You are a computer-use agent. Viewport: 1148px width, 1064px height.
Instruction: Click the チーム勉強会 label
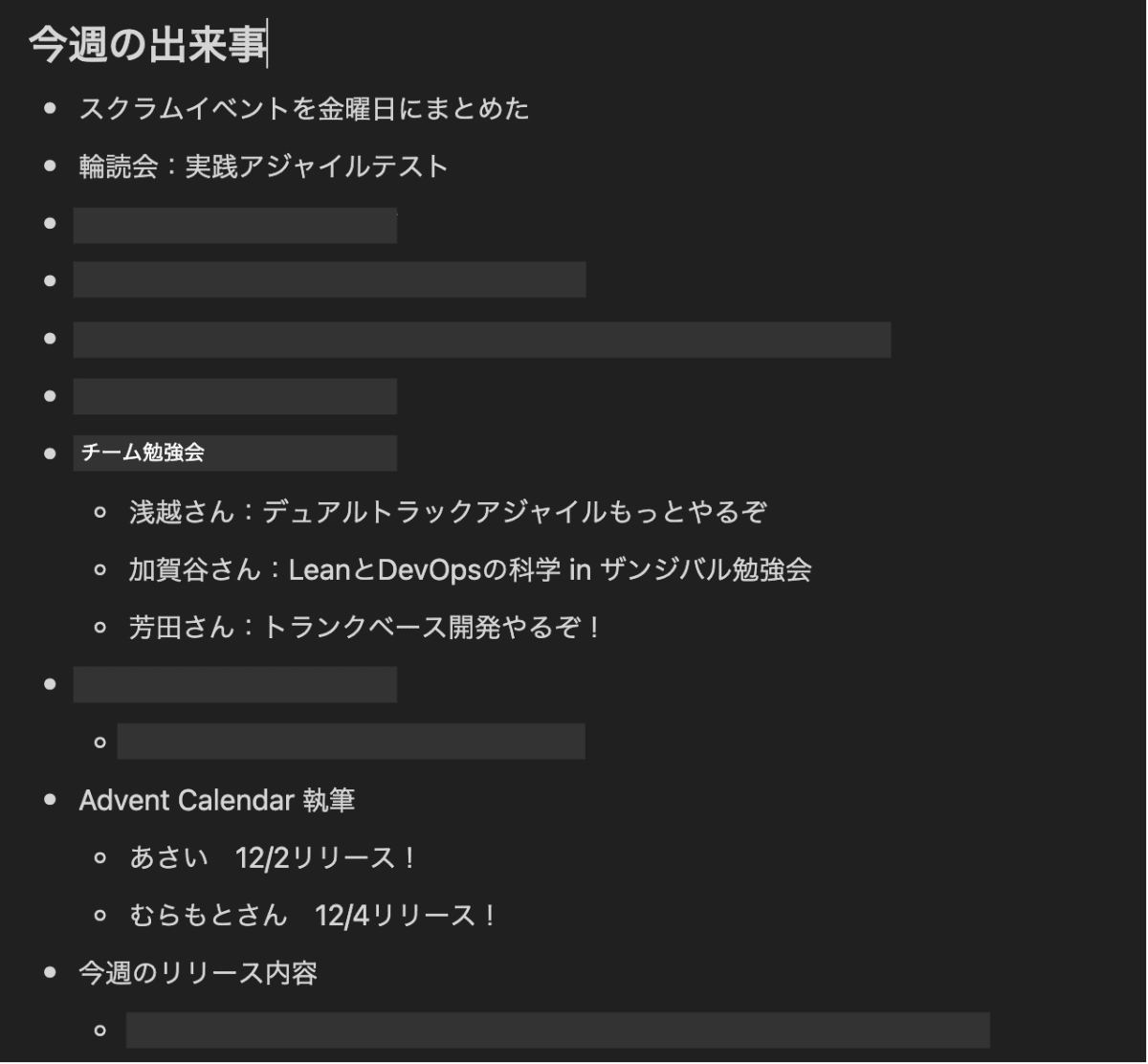click(143, 454)
